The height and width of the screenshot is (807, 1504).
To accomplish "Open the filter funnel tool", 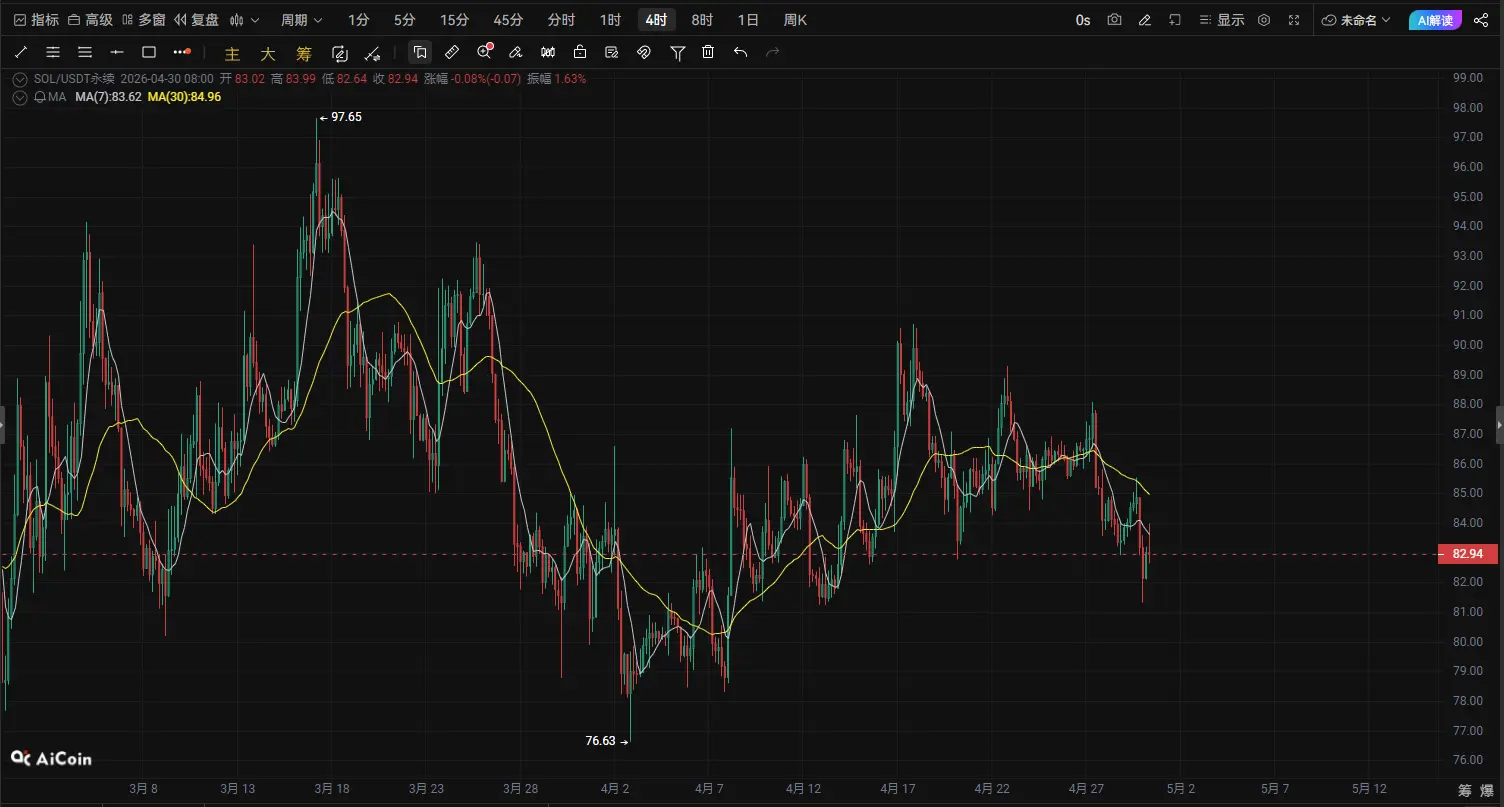I will click(677, 52).
